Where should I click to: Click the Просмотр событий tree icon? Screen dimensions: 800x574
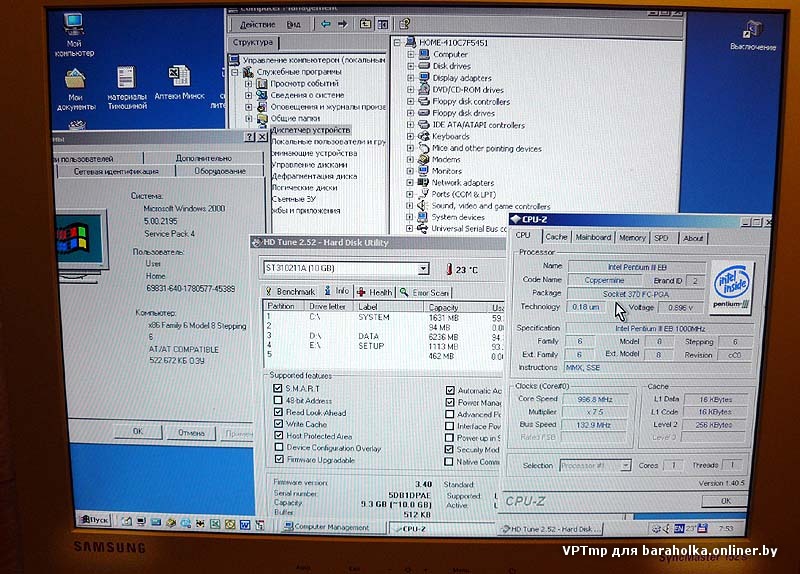coord(262,83)
